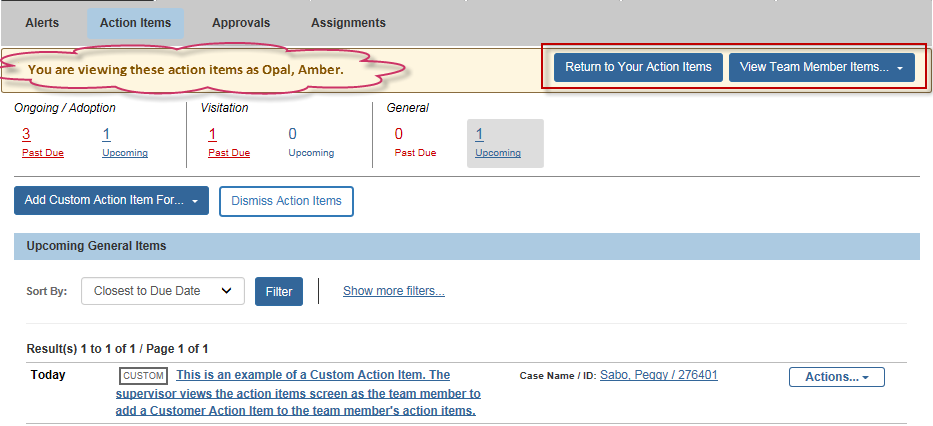This screenshot has width=933, height=426.
Task: Click Return to Your Action Items button
Action: coord(638,67)
